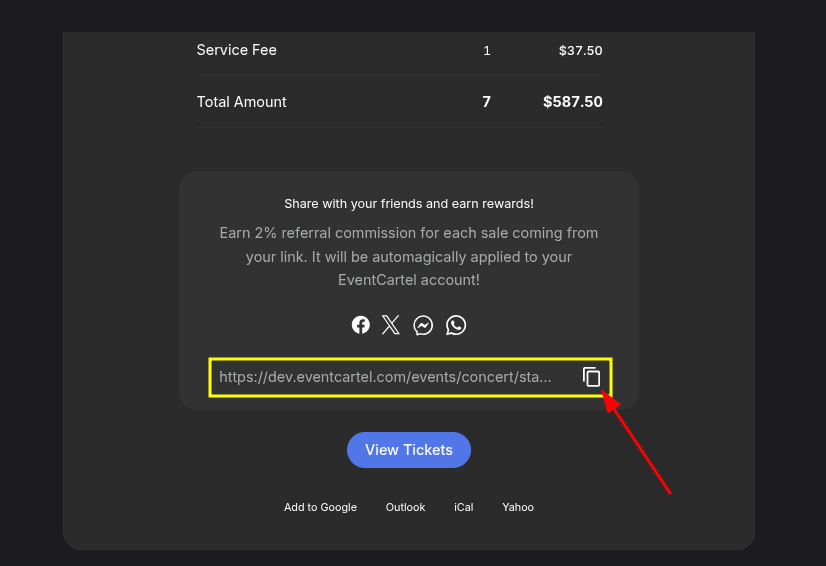Copy the referral link with the copy icon
Screen dimensions: 826x566
click(x=591, y=377)
